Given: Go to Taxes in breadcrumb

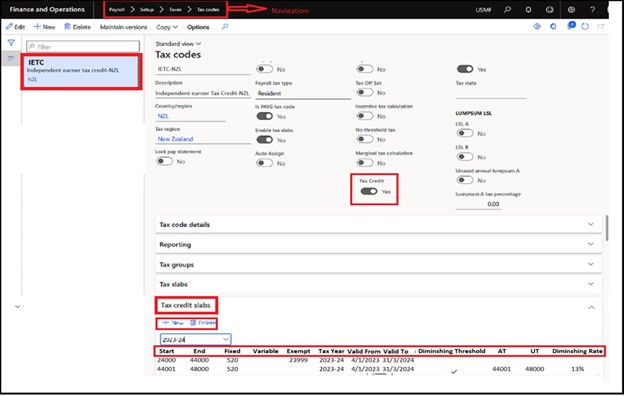Looking at the screenshot, I should point(175,9).
